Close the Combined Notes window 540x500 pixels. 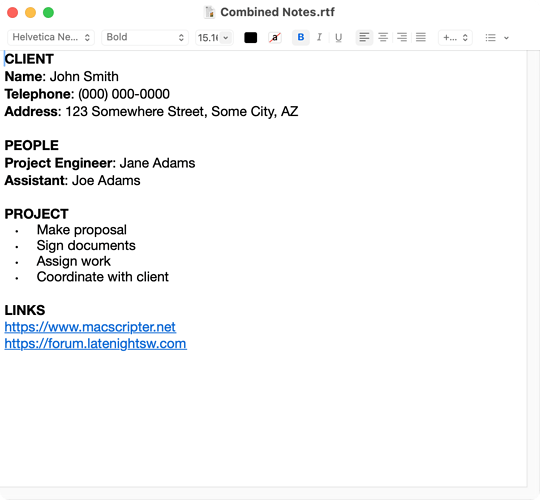(12, 12)
